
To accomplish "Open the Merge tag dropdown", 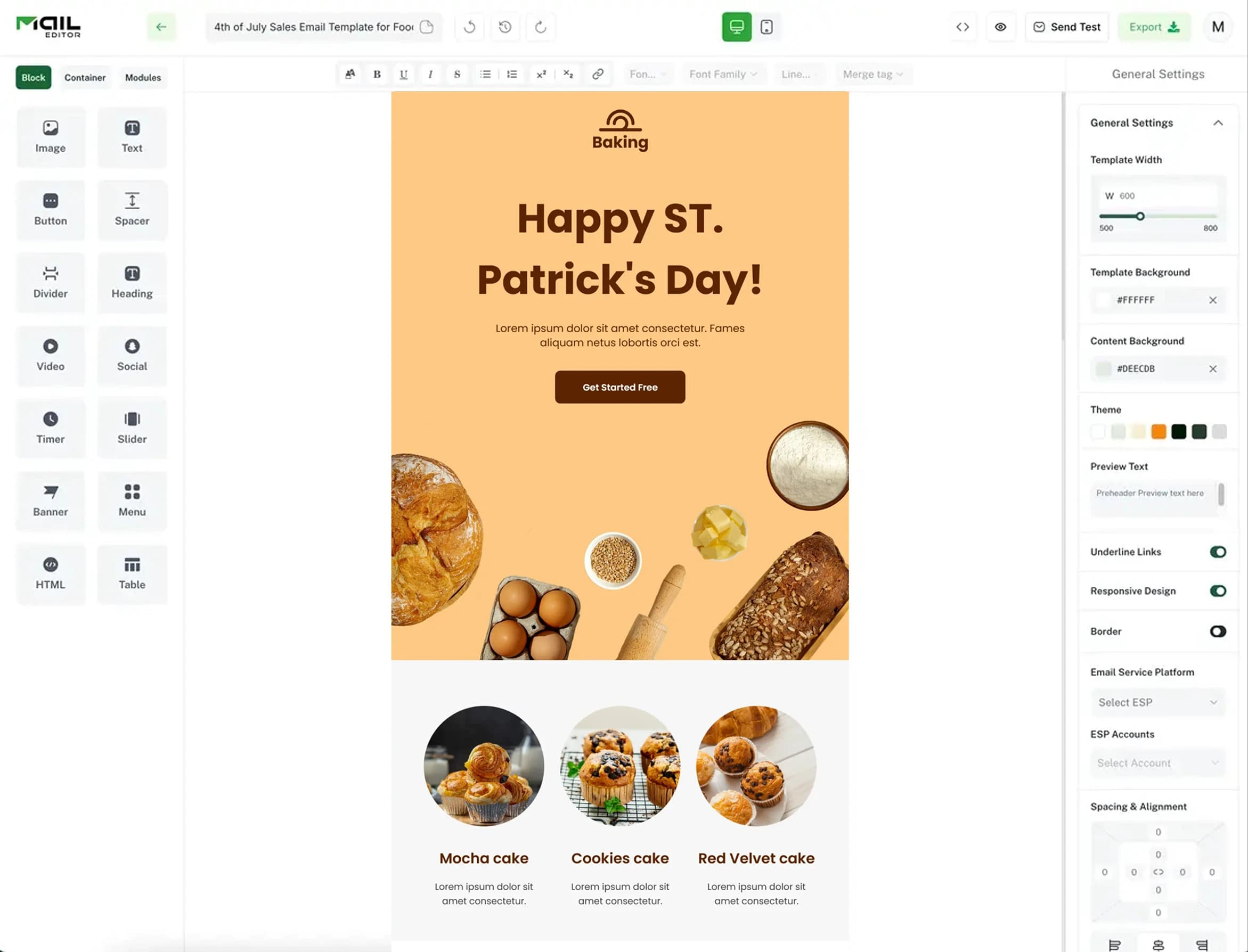I will [x=874, y=74].
